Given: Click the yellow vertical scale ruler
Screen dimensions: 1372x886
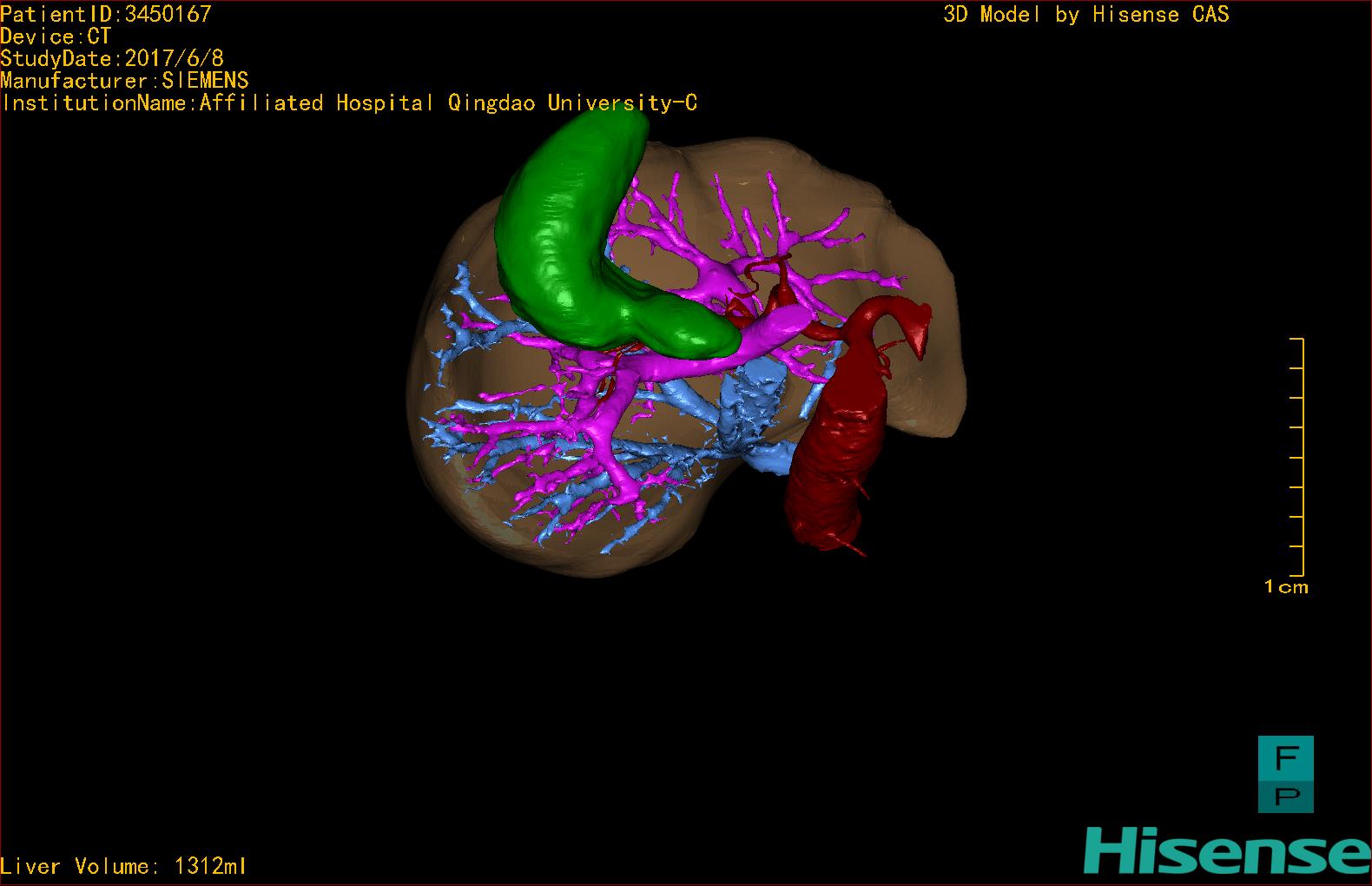Looking at the screenshot, I should [x=1300, y=457].
